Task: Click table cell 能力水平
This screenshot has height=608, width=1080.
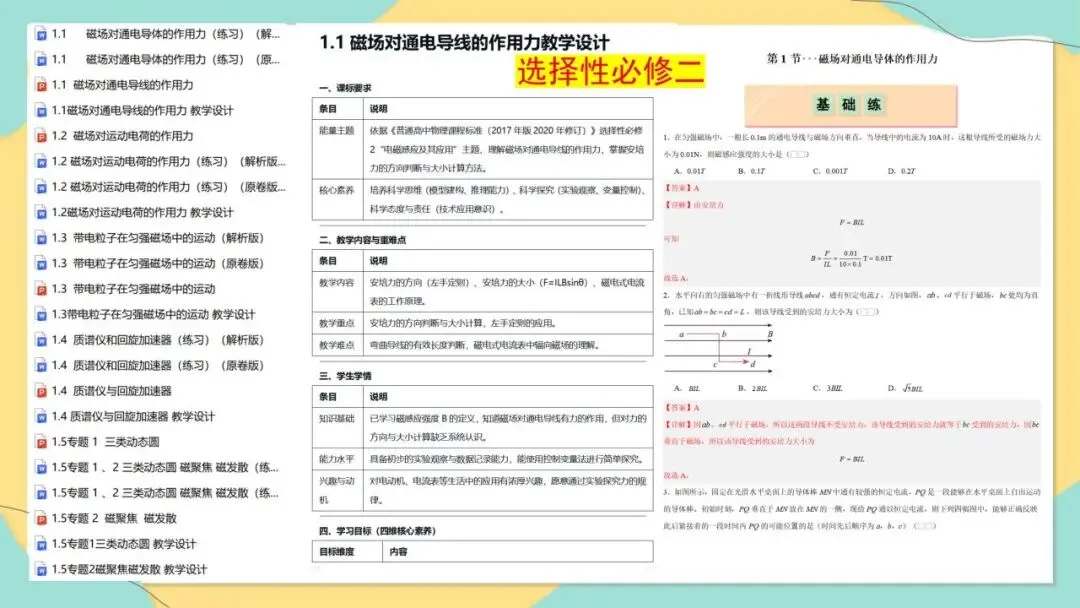Action: (x=337, y=459)
